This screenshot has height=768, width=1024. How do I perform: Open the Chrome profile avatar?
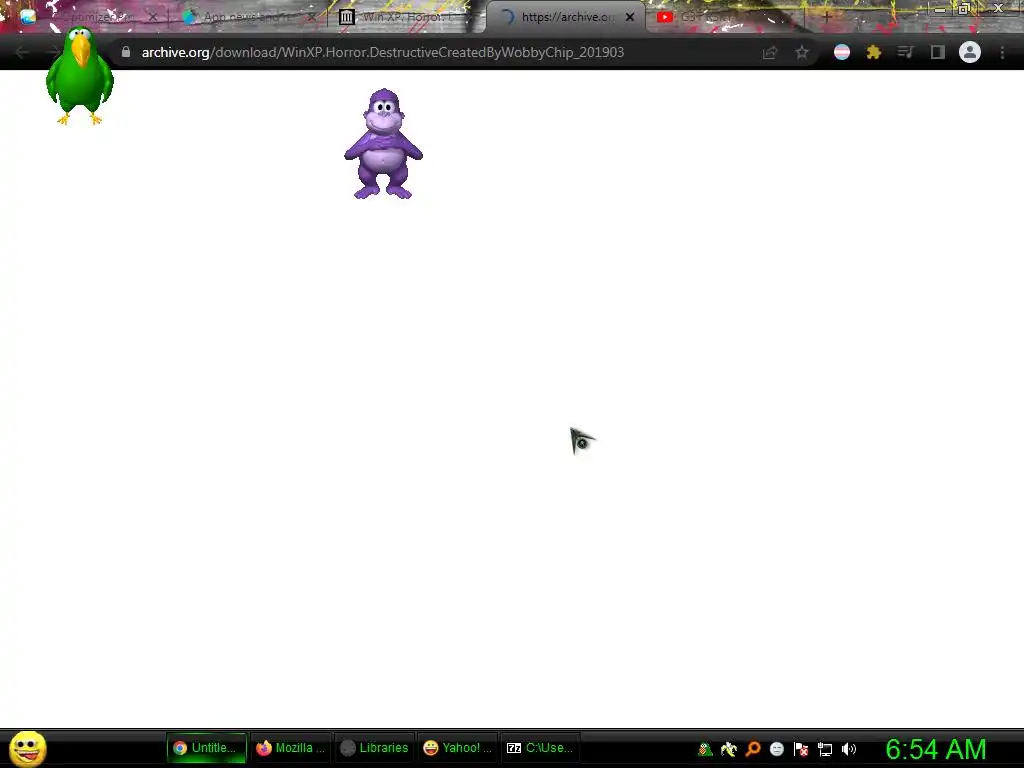tap(970, 52)
